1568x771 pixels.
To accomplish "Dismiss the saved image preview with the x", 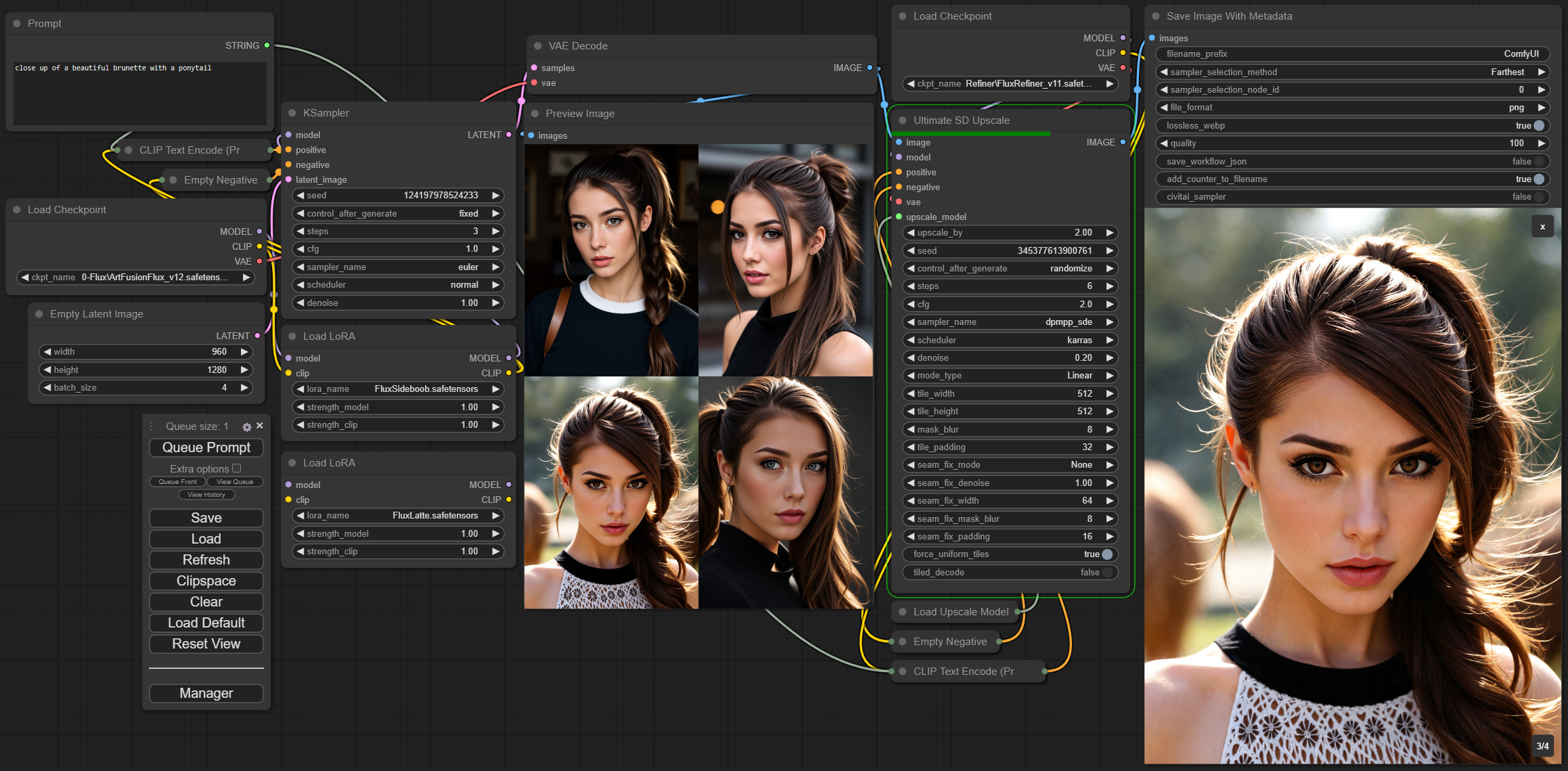I will coord(1542,227).
